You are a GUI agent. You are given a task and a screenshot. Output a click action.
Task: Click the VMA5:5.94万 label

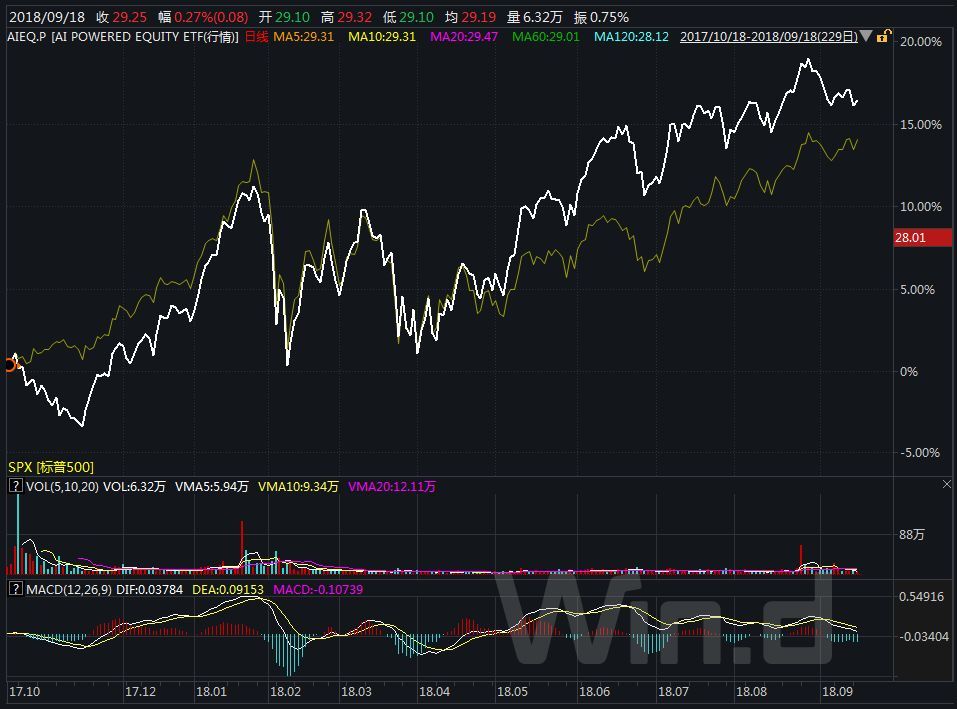[x=211, y=486]
